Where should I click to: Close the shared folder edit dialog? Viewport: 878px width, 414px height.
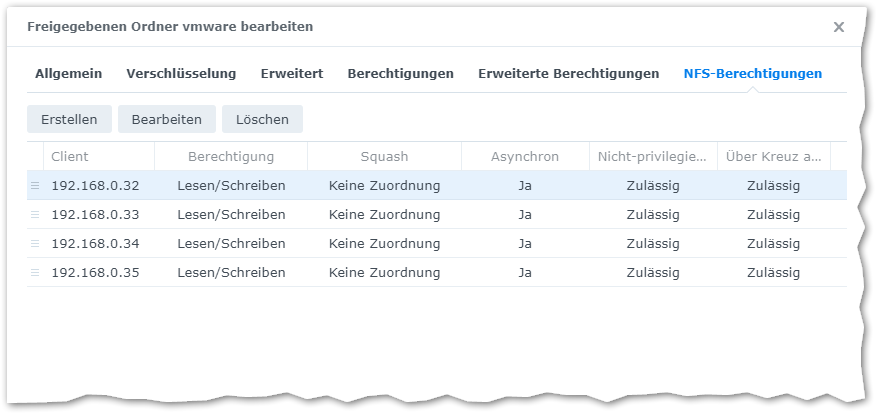pyautogui.click(x=839, y=27)
